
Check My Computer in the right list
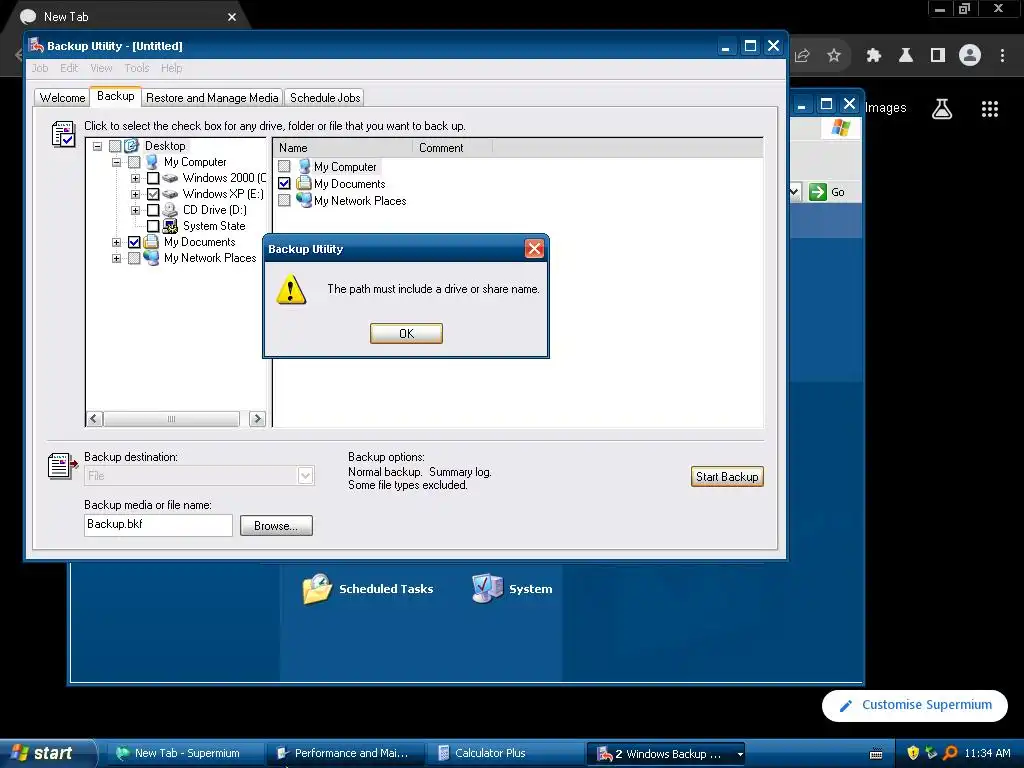point(284,167)
